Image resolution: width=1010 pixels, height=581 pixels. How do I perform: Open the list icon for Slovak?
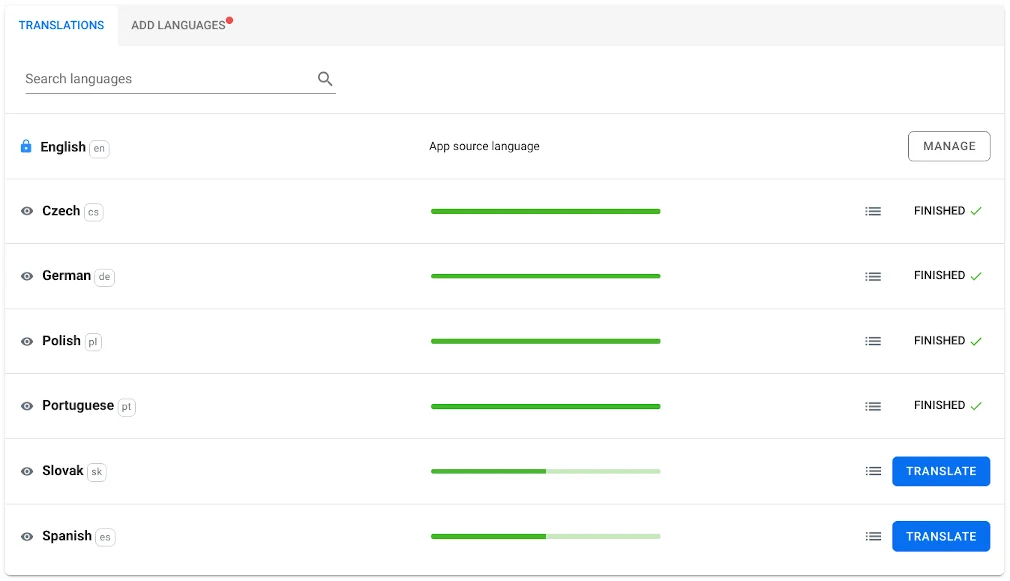pyautogui.click(x=873, y=471)
